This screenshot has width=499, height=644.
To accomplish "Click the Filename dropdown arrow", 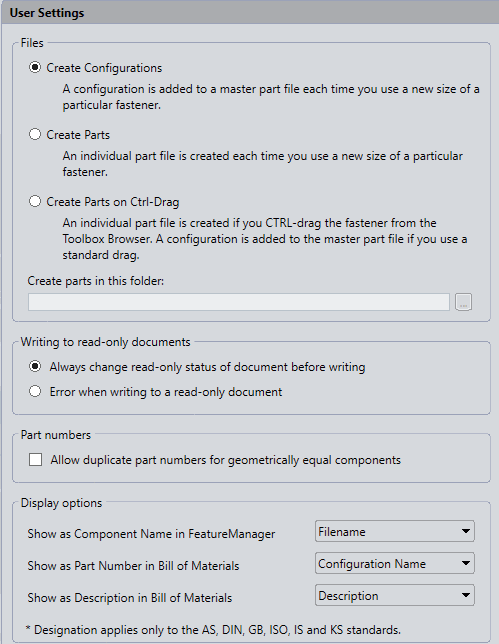I will pyautogui.click(x=466, y=531).
